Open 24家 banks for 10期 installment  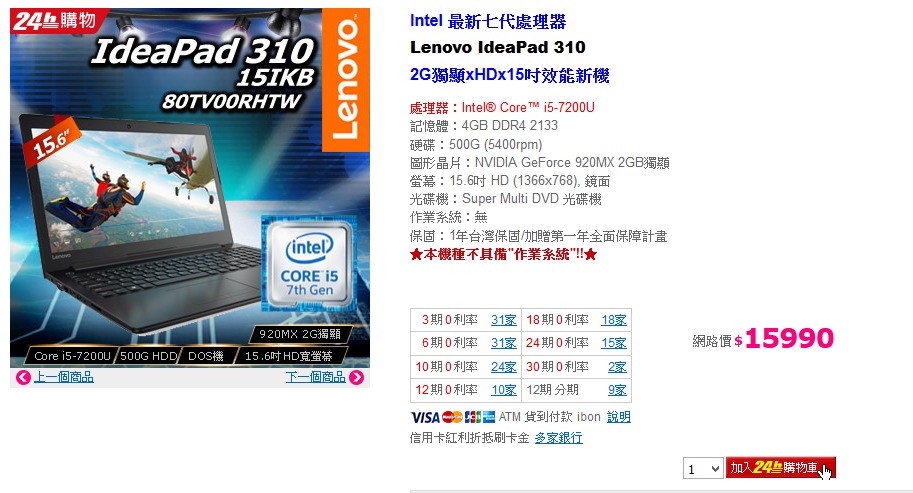pos(504,367)
